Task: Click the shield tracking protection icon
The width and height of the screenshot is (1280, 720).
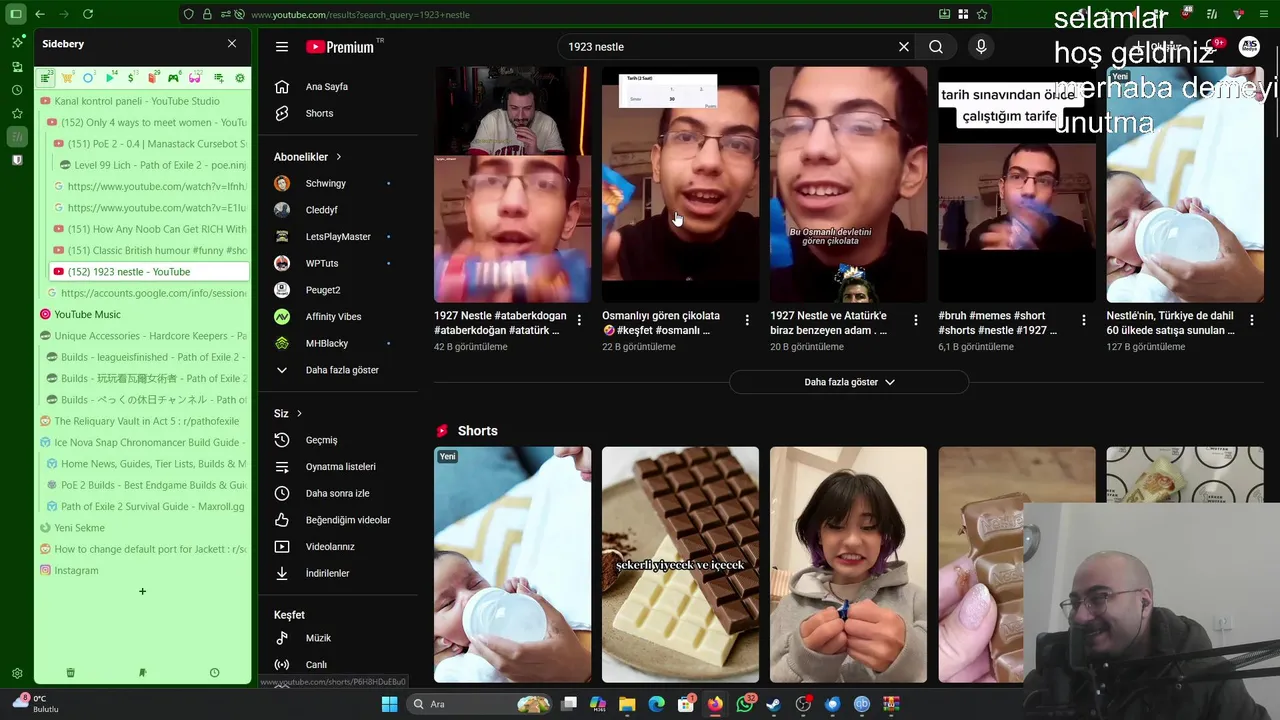Action: (189, 14)
